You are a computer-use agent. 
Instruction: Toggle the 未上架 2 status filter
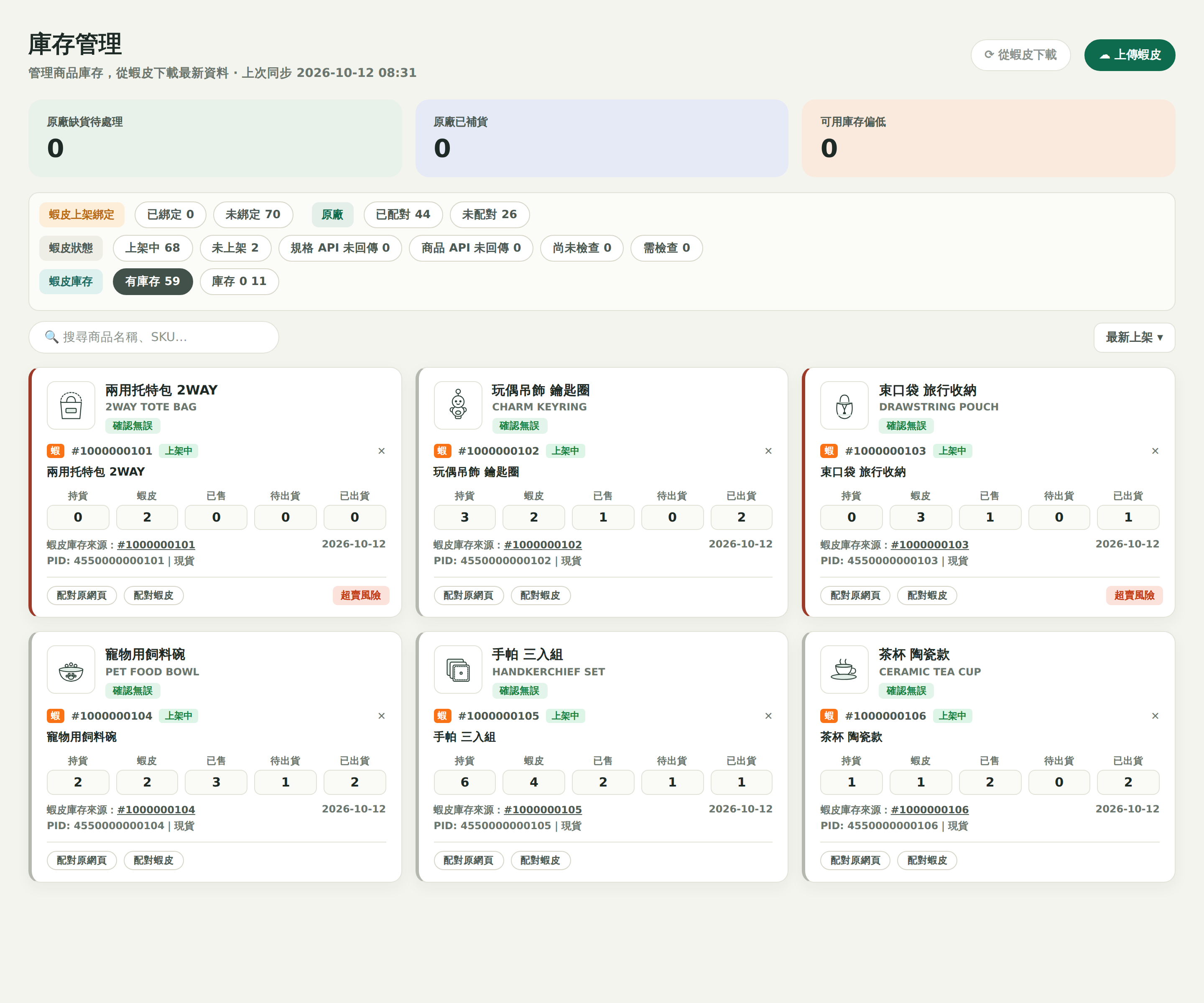click(235, 248)
